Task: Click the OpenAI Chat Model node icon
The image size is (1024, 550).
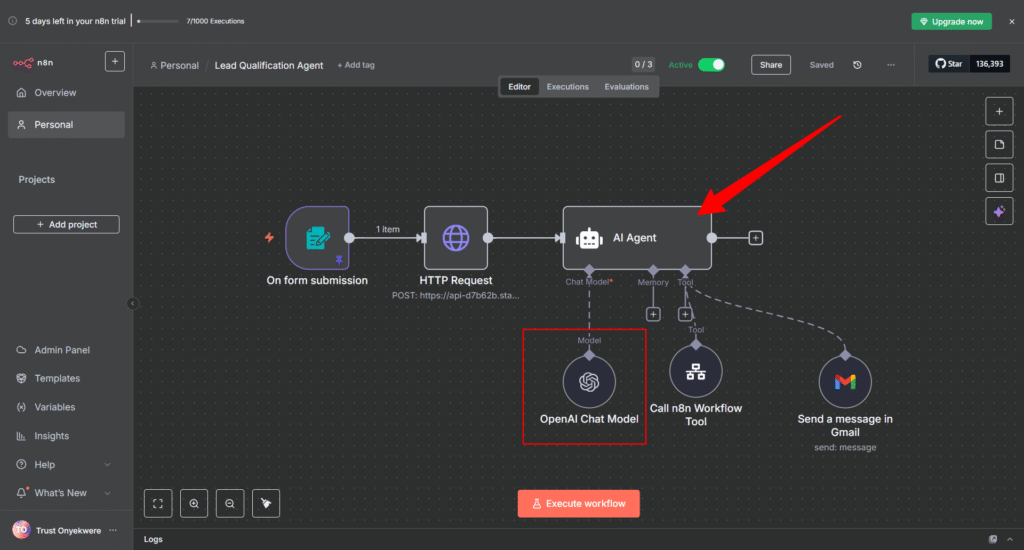Action: click(589, 382)
